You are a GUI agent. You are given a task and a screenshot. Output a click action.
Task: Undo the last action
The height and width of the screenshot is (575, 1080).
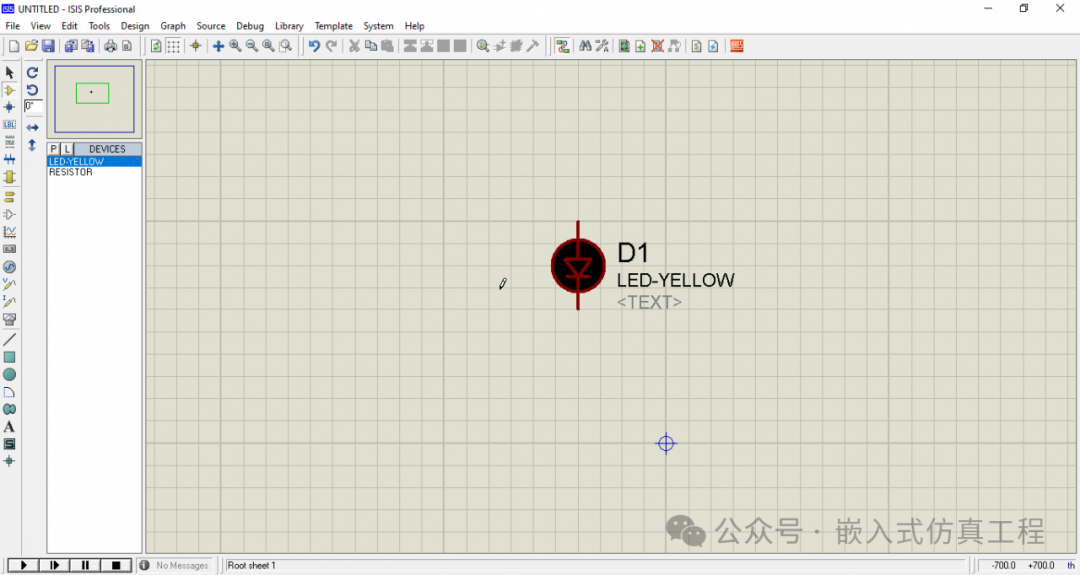click(314, 46)
